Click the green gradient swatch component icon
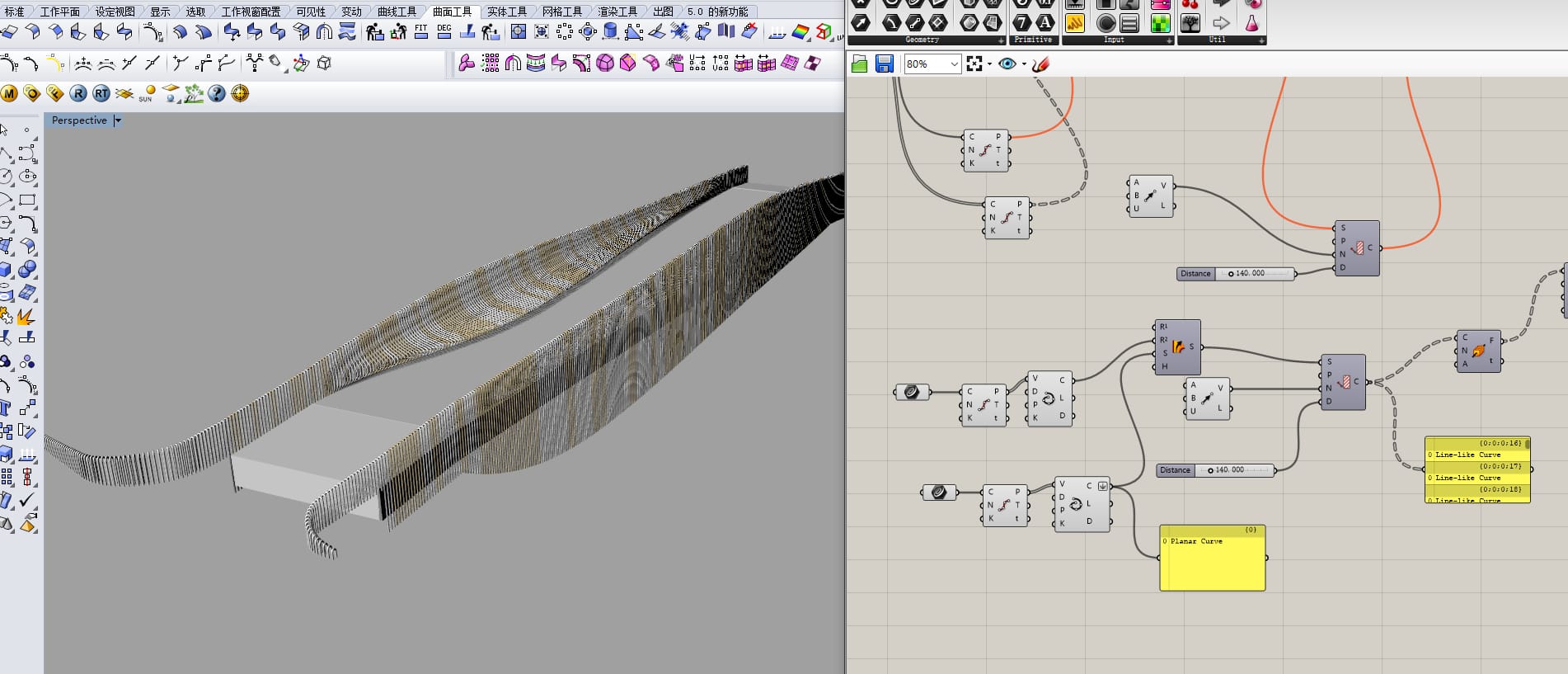The image size is (1568, 674). point(1160,23)
